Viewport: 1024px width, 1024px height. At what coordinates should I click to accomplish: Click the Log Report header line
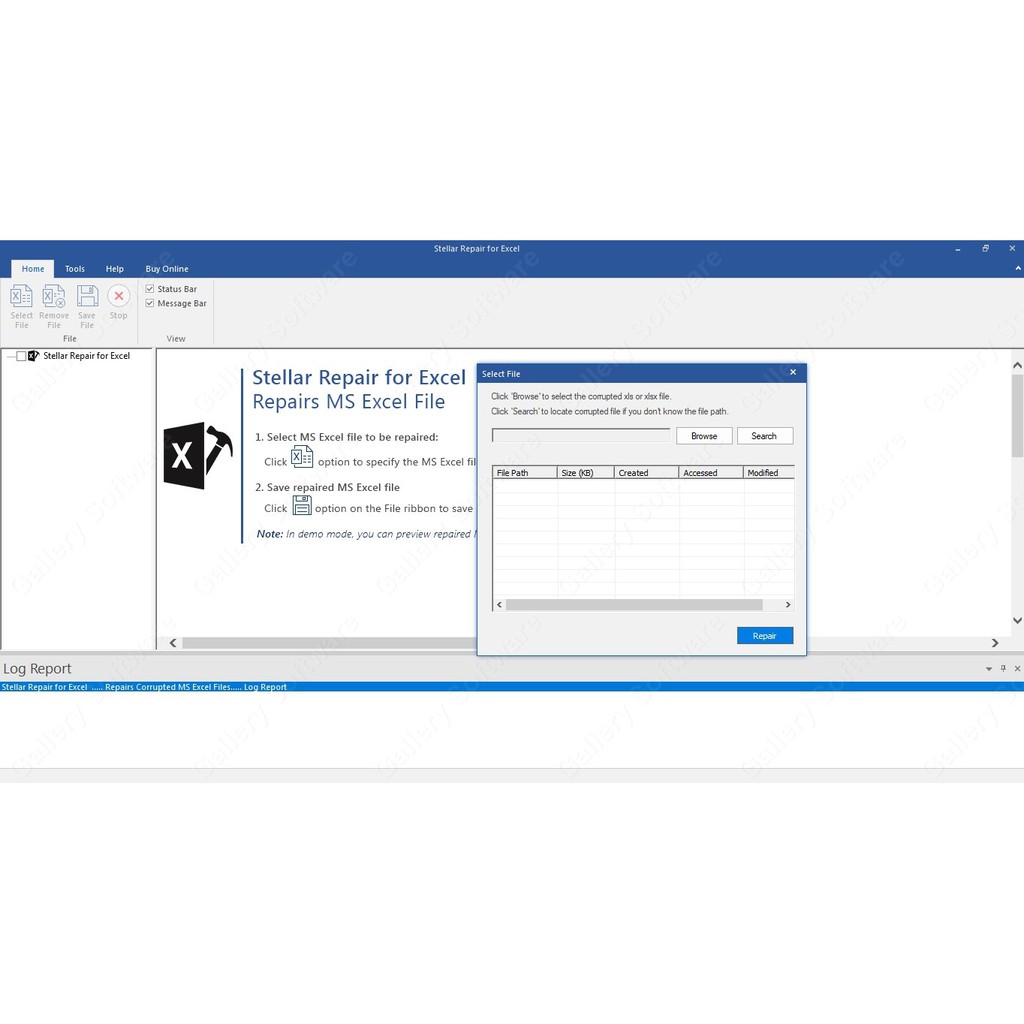click(x=512, y=686)
